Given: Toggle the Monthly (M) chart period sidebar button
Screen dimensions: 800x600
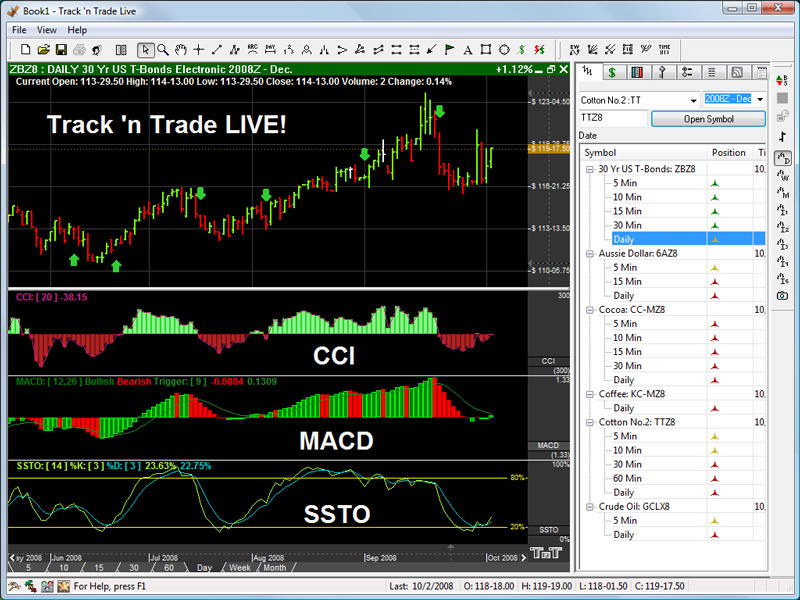Looking at the screenshot, I should tap(782, 192).
